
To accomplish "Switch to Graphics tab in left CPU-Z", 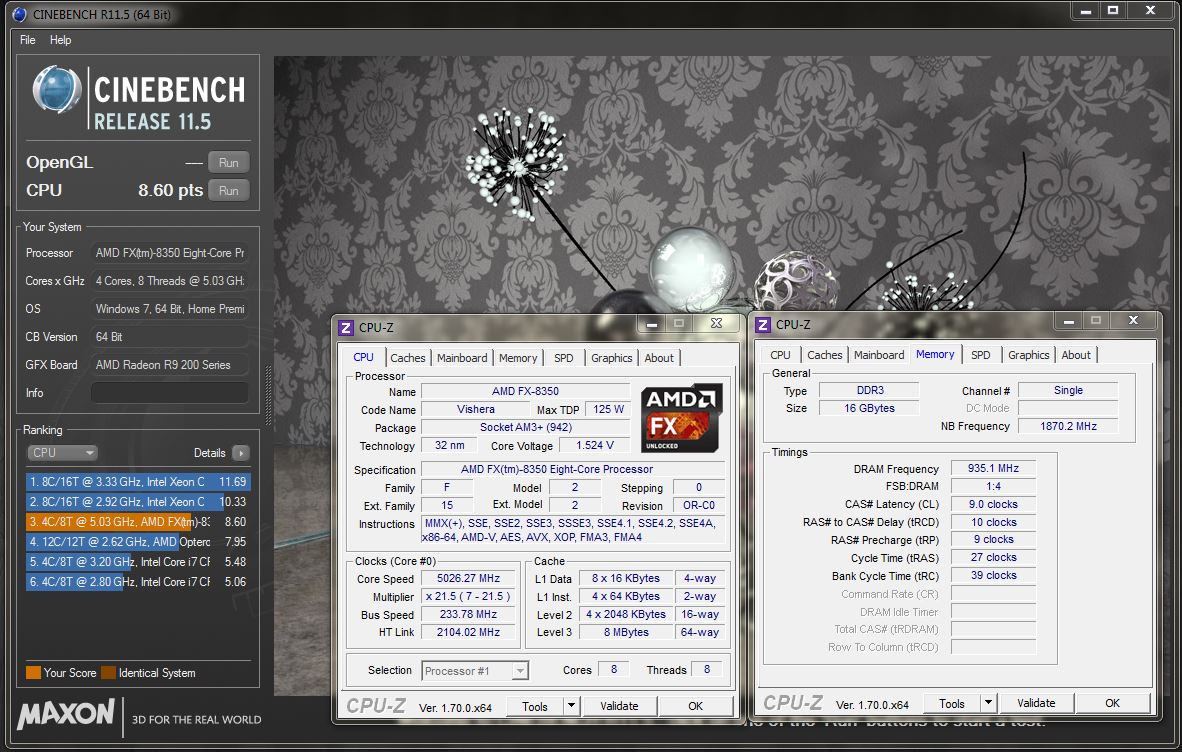I will pyautogui.click(x=611, y=358).
